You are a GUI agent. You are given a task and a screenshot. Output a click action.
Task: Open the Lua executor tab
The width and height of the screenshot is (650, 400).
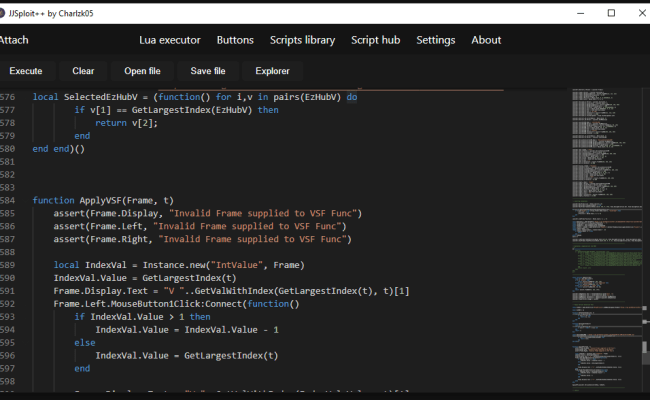(x=170, y=40)
